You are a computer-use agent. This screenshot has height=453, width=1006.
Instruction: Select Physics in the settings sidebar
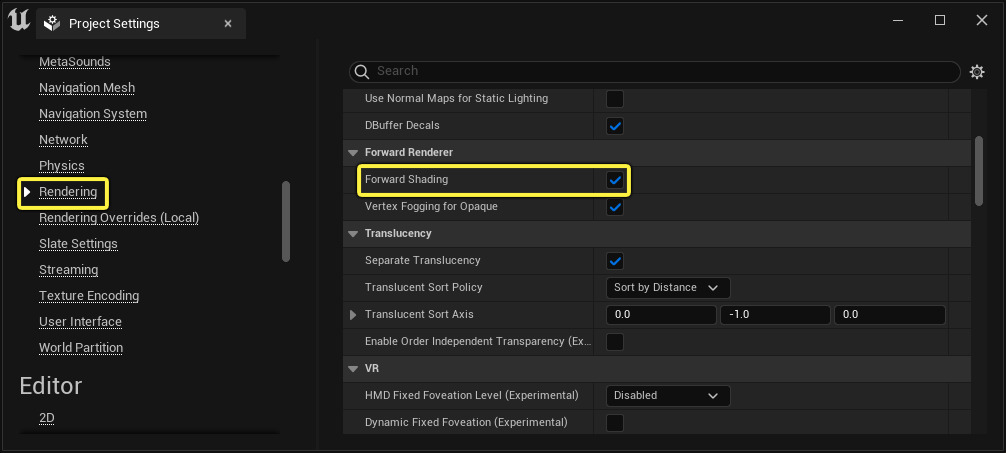(62, 166)
